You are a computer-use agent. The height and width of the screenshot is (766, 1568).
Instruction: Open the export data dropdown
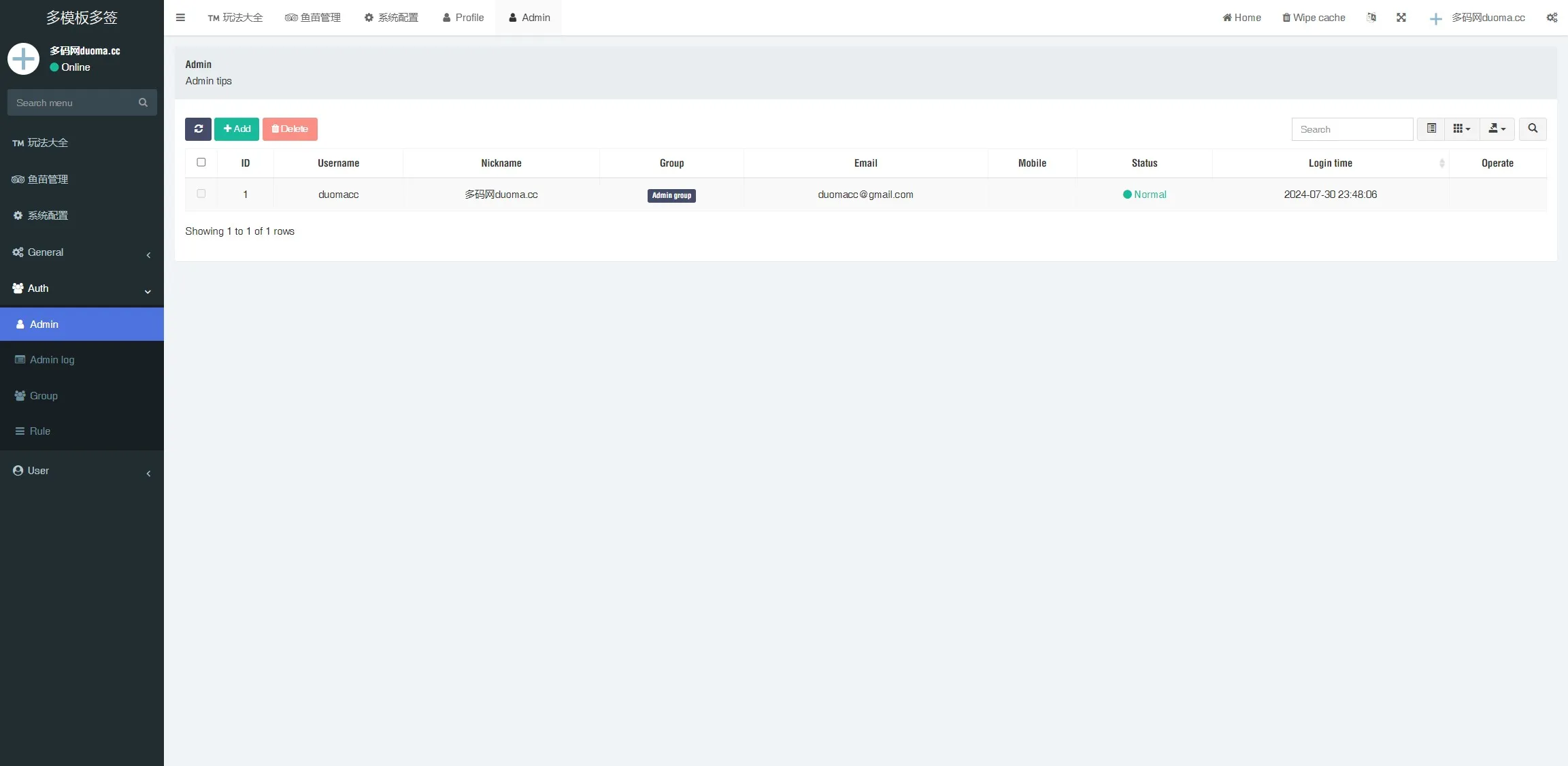tap(1497, 129)
